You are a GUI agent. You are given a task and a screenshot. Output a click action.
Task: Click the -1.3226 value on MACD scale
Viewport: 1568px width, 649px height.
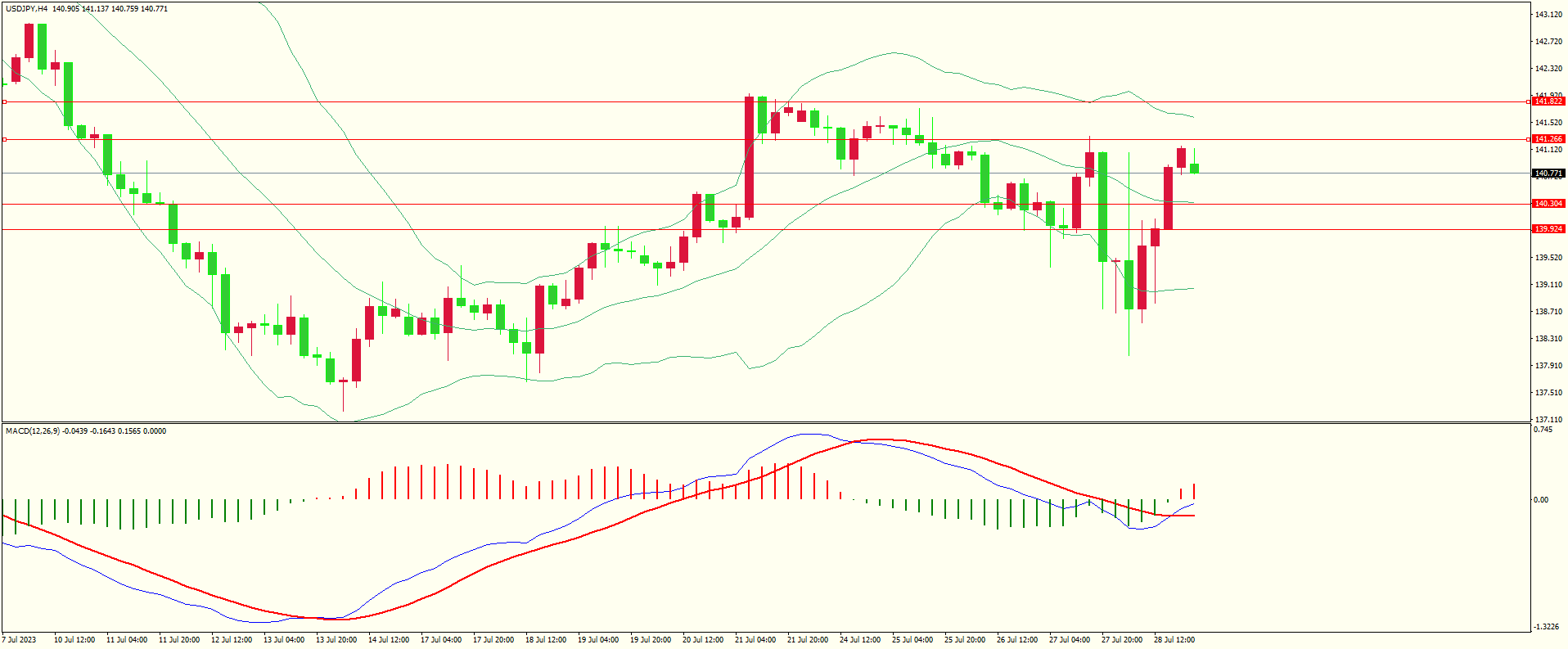coord(1546,627)
